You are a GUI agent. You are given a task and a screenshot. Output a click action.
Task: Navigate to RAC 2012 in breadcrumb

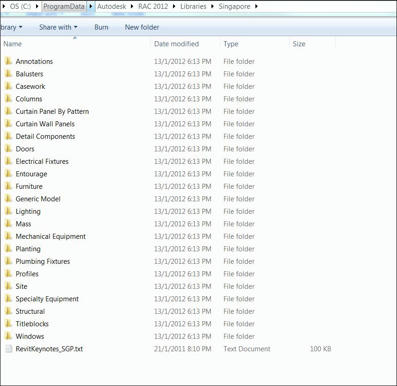tap(153, 6)
